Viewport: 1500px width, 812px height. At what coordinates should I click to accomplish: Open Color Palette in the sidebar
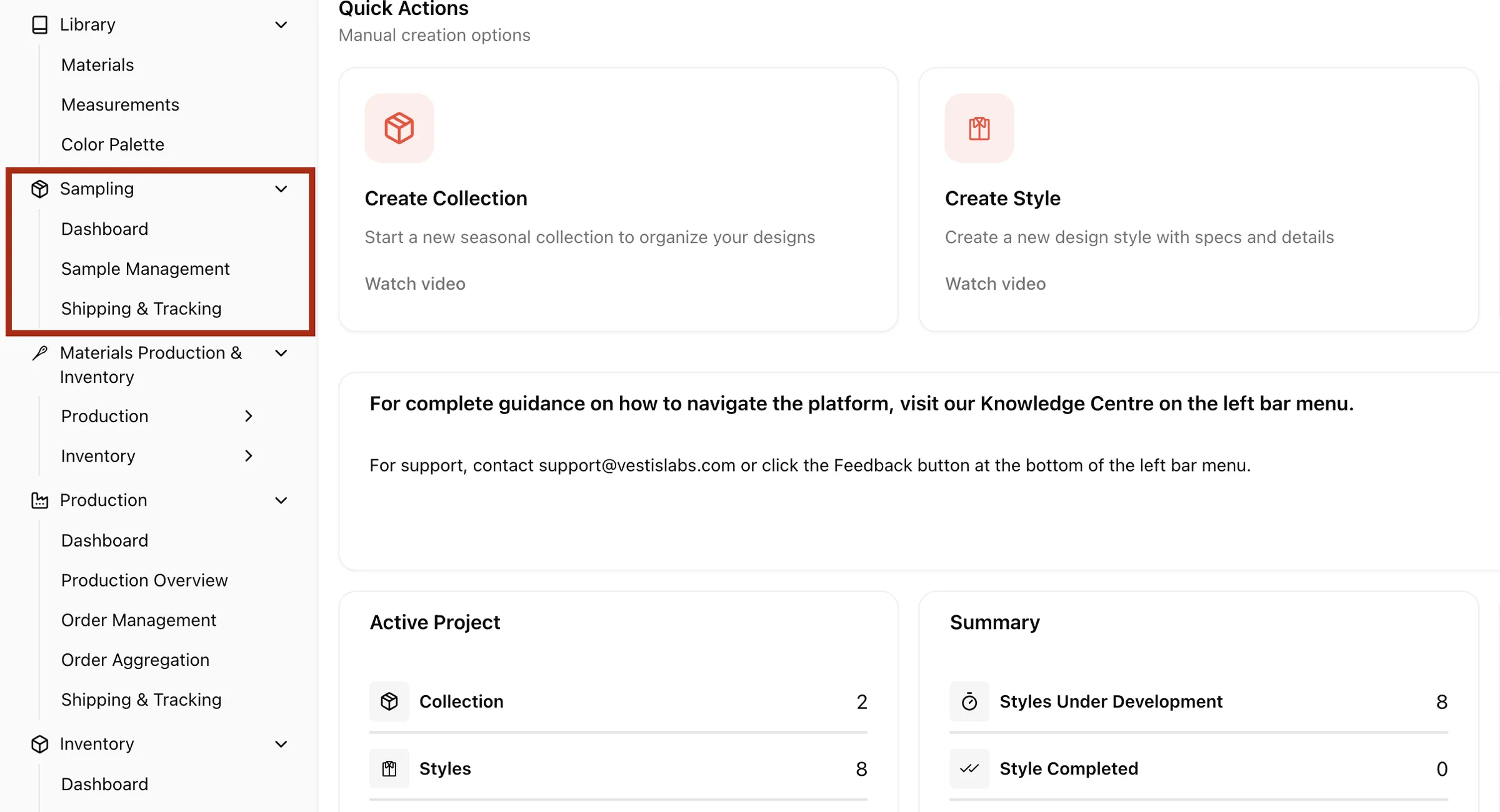(112, 145)
